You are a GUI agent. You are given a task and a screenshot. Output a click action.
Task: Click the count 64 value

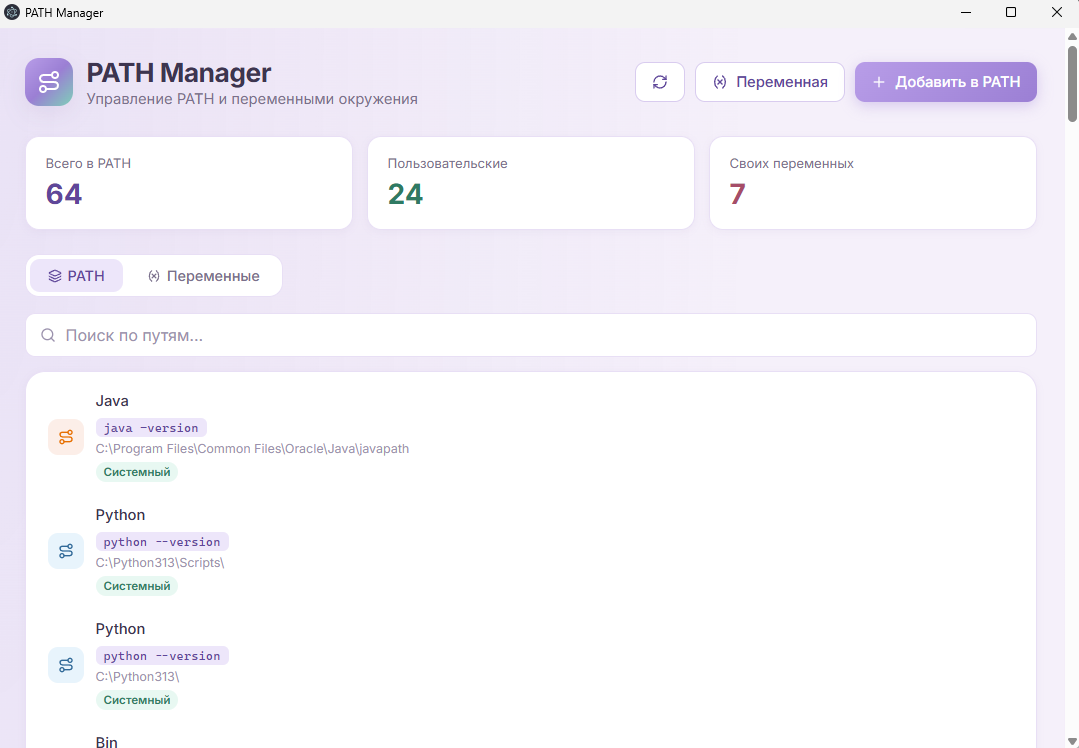click(x=64, y=194)
